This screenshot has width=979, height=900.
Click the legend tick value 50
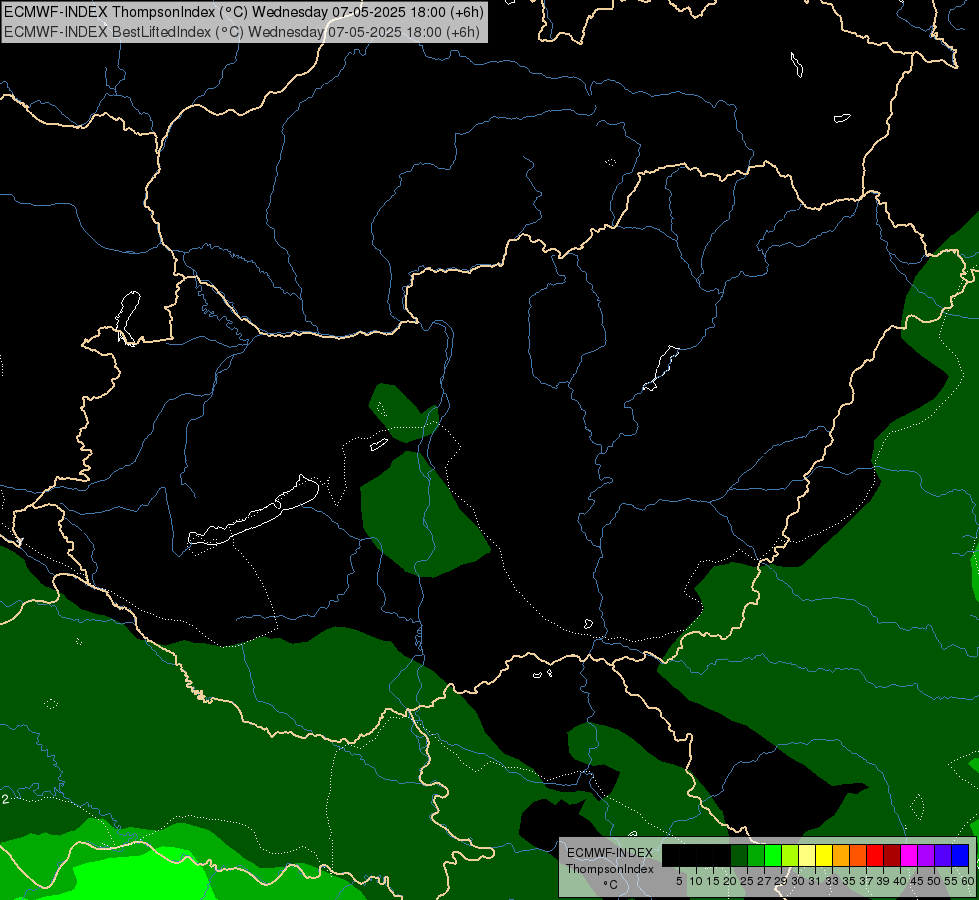pos(935,881)
